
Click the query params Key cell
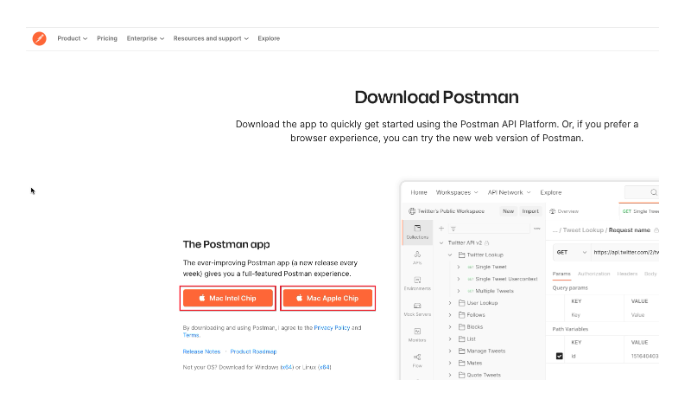click(594, 315)
